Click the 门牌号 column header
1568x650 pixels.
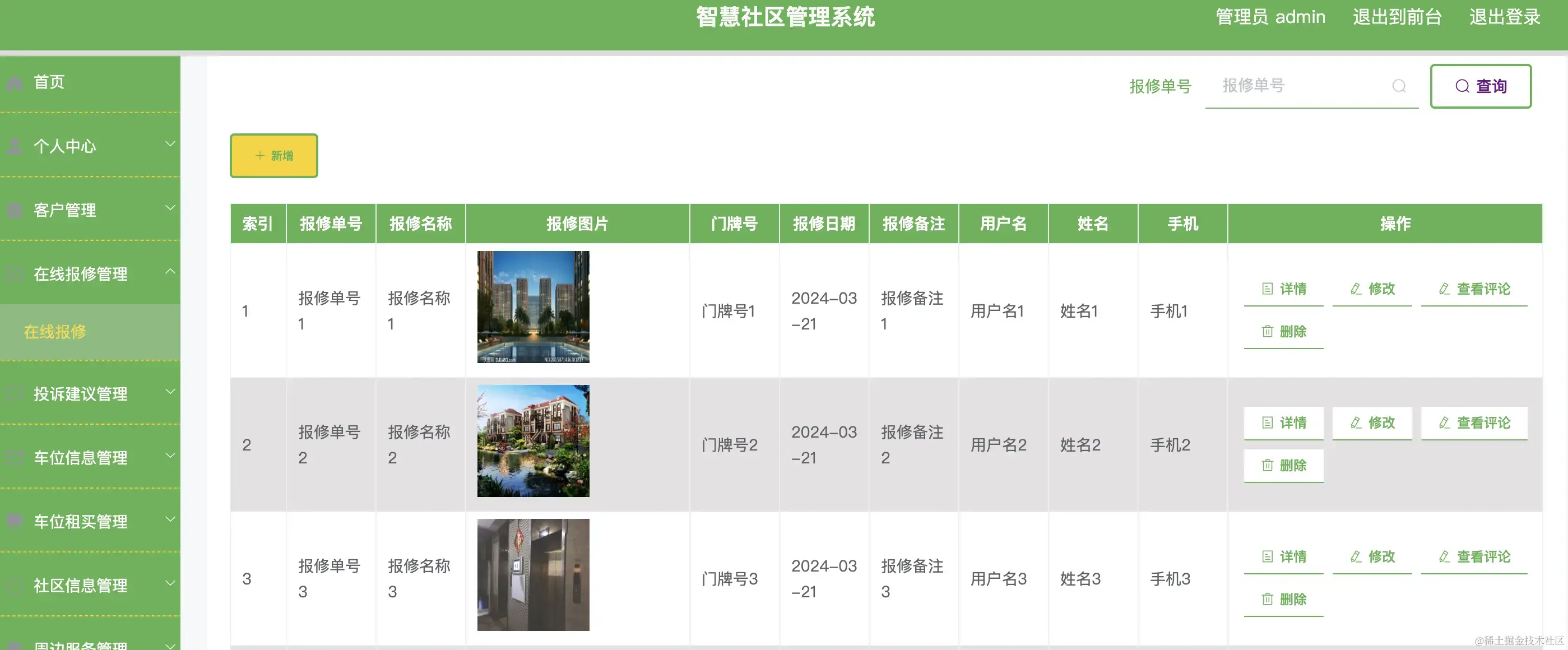click(x=734, y=224)
